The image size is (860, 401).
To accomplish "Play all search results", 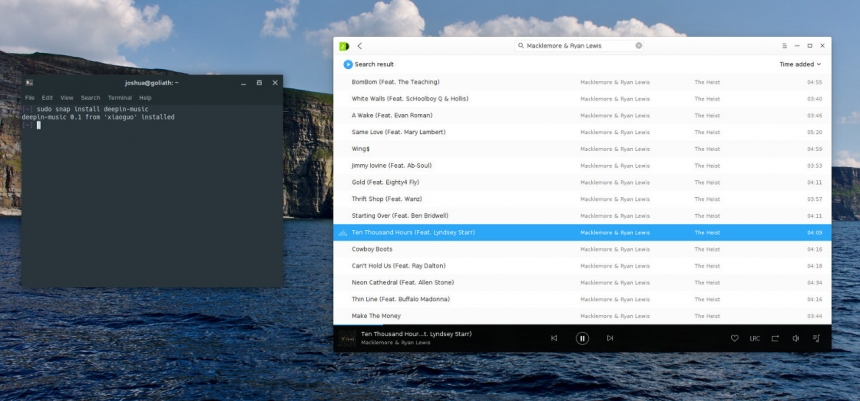I will pos(348,64).
